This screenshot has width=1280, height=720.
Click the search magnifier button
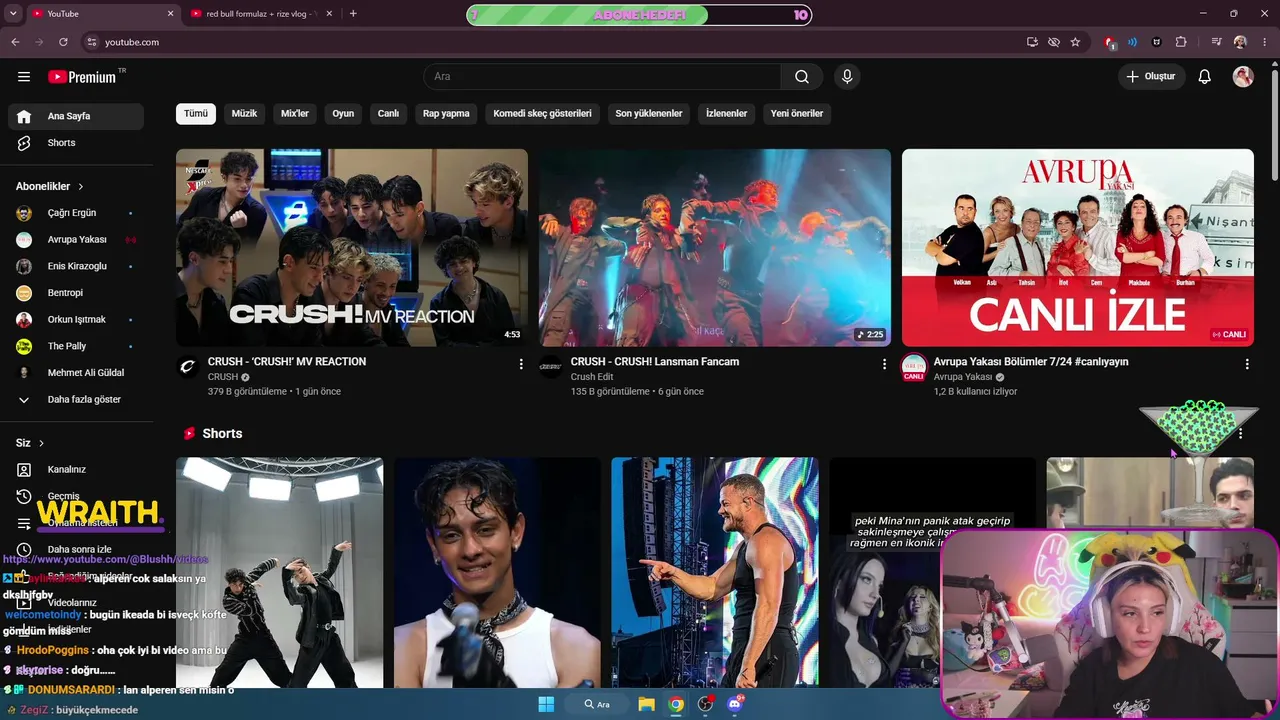pyautogui.click(x=802, y=77)
